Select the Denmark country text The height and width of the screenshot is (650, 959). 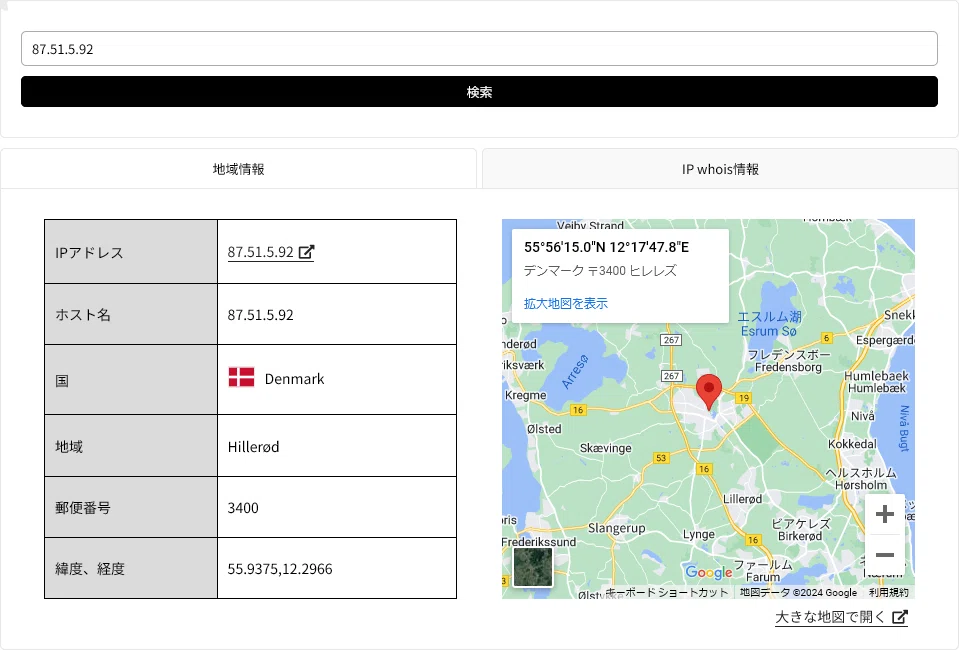(294, 379)
